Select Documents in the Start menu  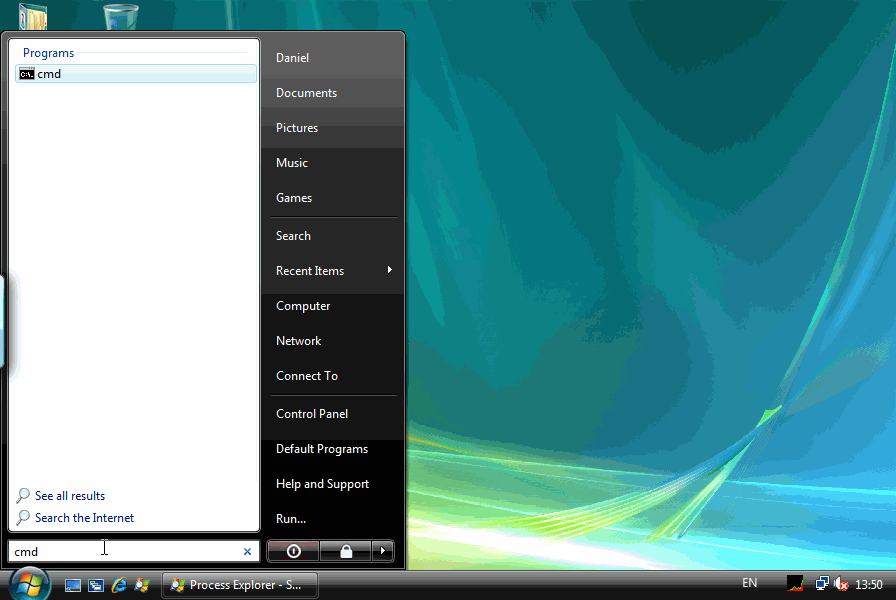click(x=305, y=92)
